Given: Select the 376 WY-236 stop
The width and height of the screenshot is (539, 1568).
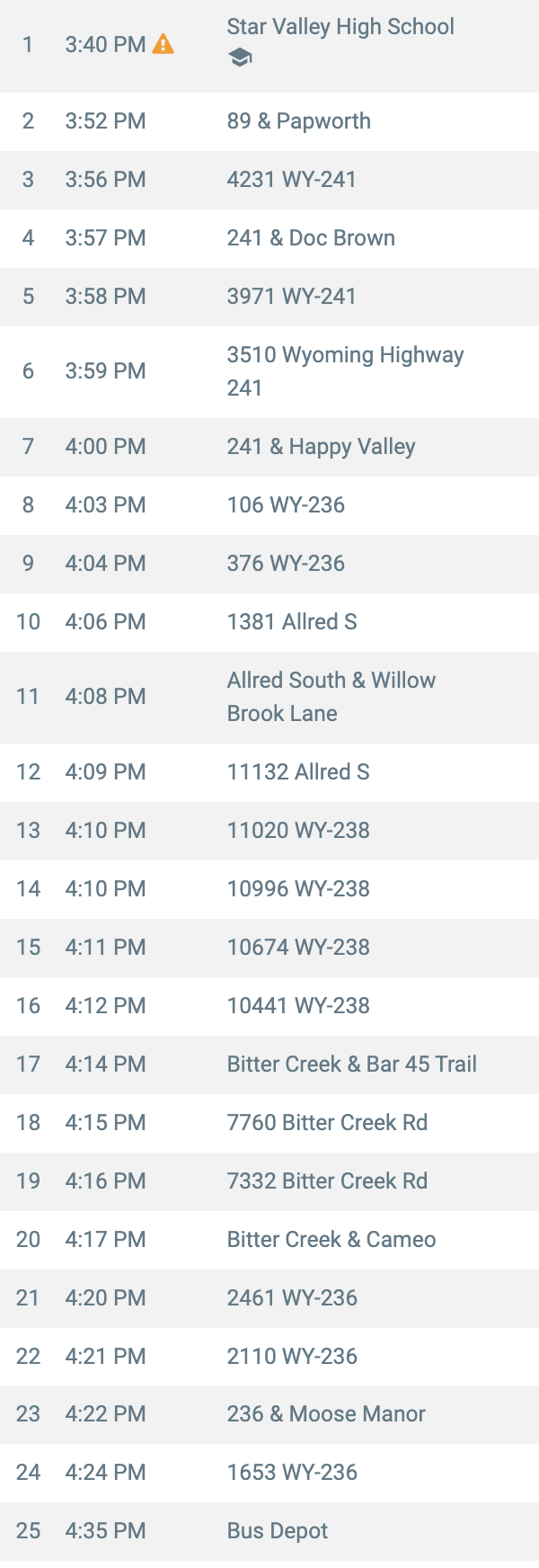Looking at the screenshot, I should tap(269, 564).
